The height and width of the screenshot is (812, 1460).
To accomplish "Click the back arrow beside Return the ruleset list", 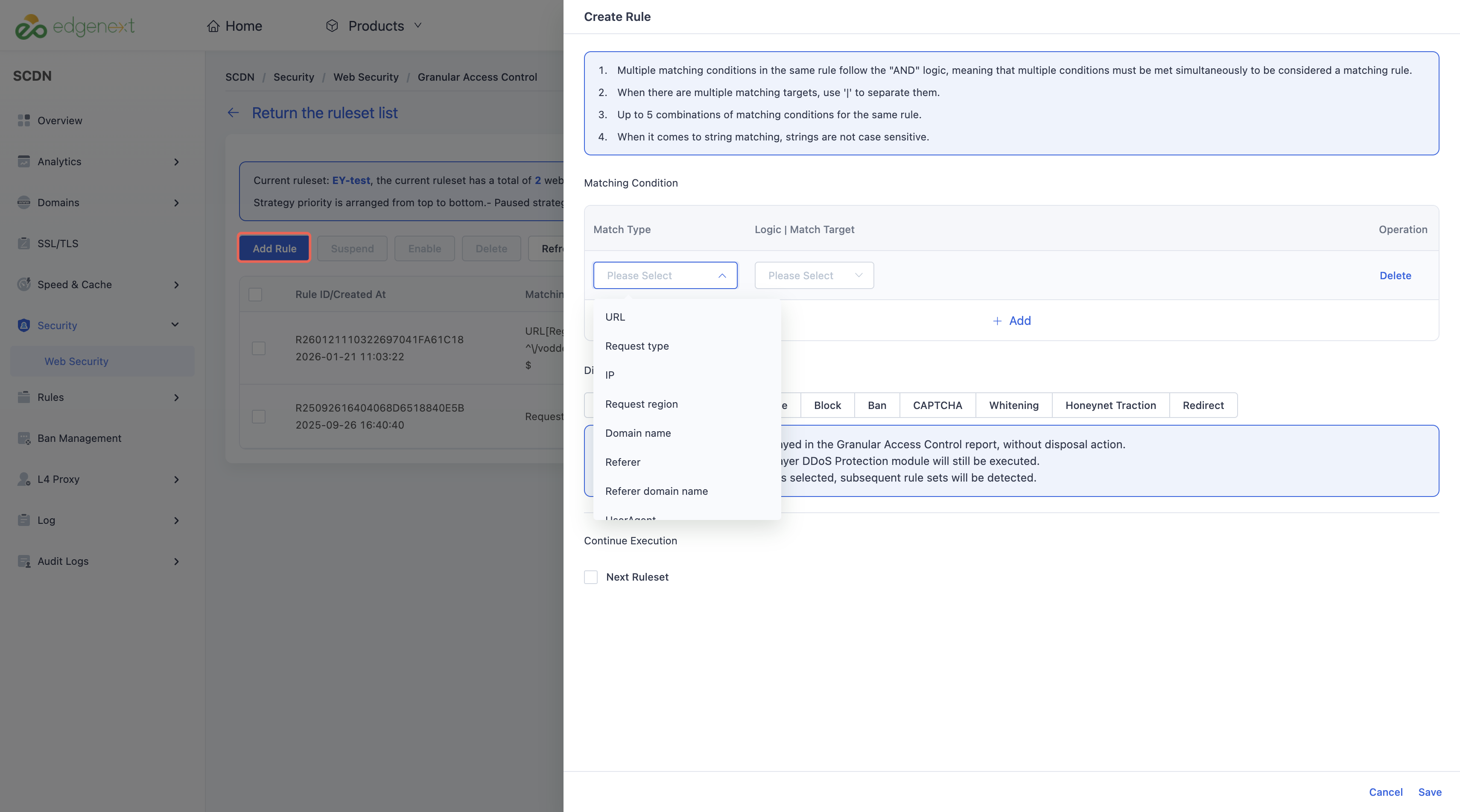I will click(x=233, y=113).
